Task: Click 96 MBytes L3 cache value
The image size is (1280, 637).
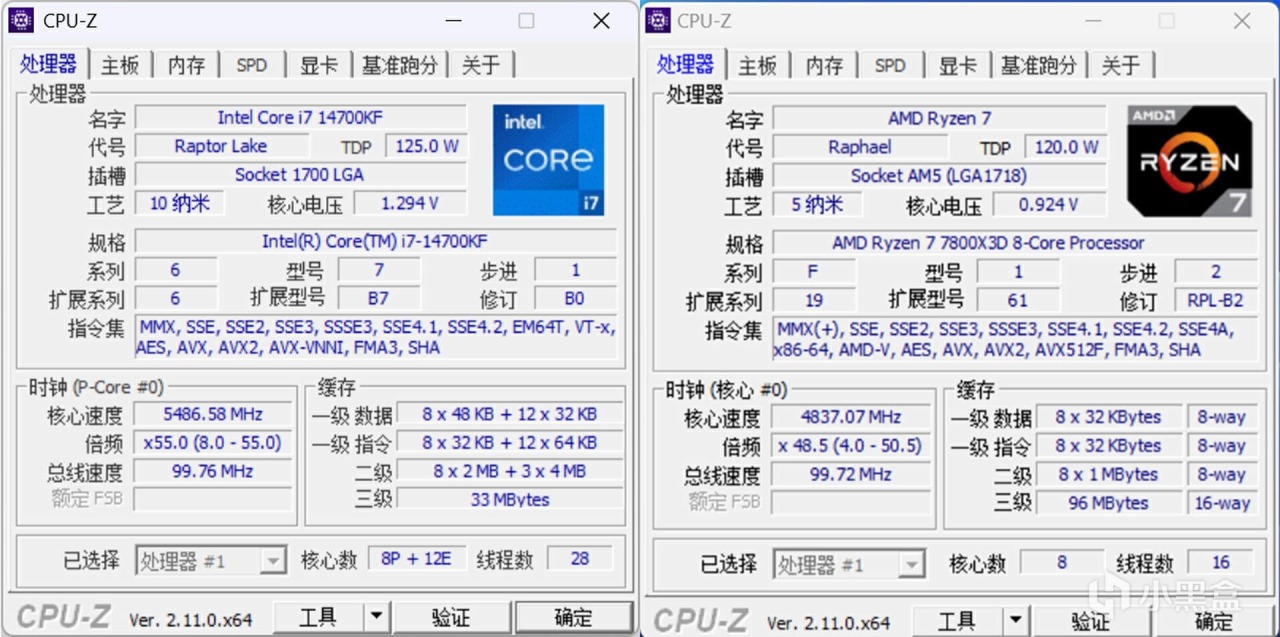Action: [x=1108, y=503]
